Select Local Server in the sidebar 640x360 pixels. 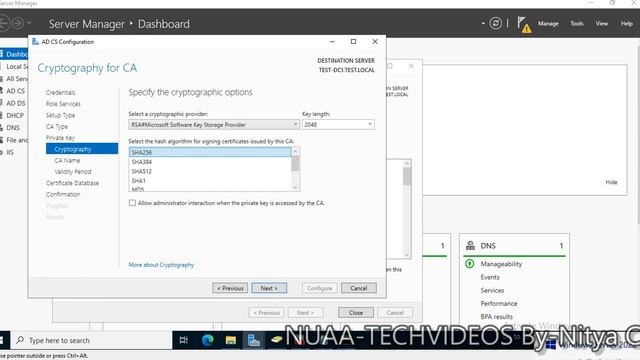tap(14, 66)
